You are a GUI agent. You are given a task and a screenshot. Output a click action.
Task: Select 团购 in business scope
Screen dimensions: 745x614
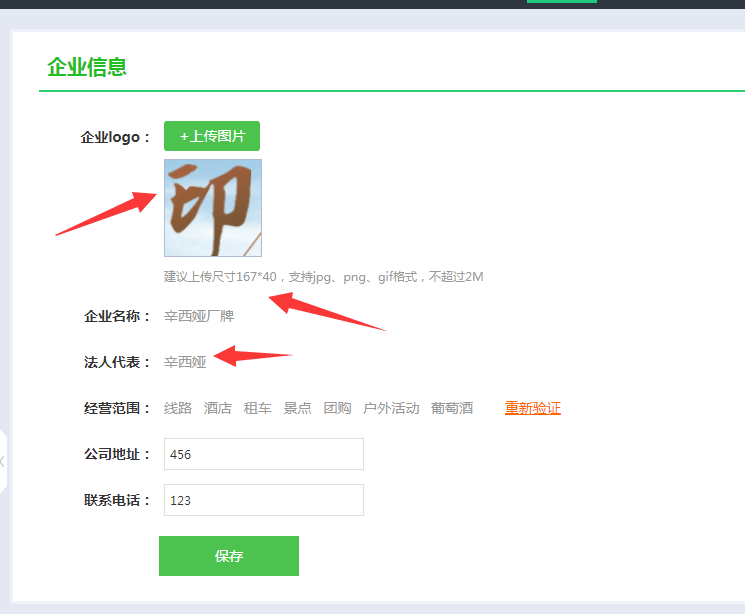coord(337,408)
